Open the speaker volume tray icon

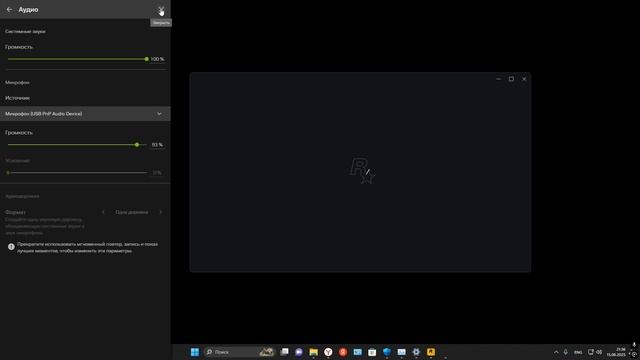pyautogui.click(x=599, y=352)
